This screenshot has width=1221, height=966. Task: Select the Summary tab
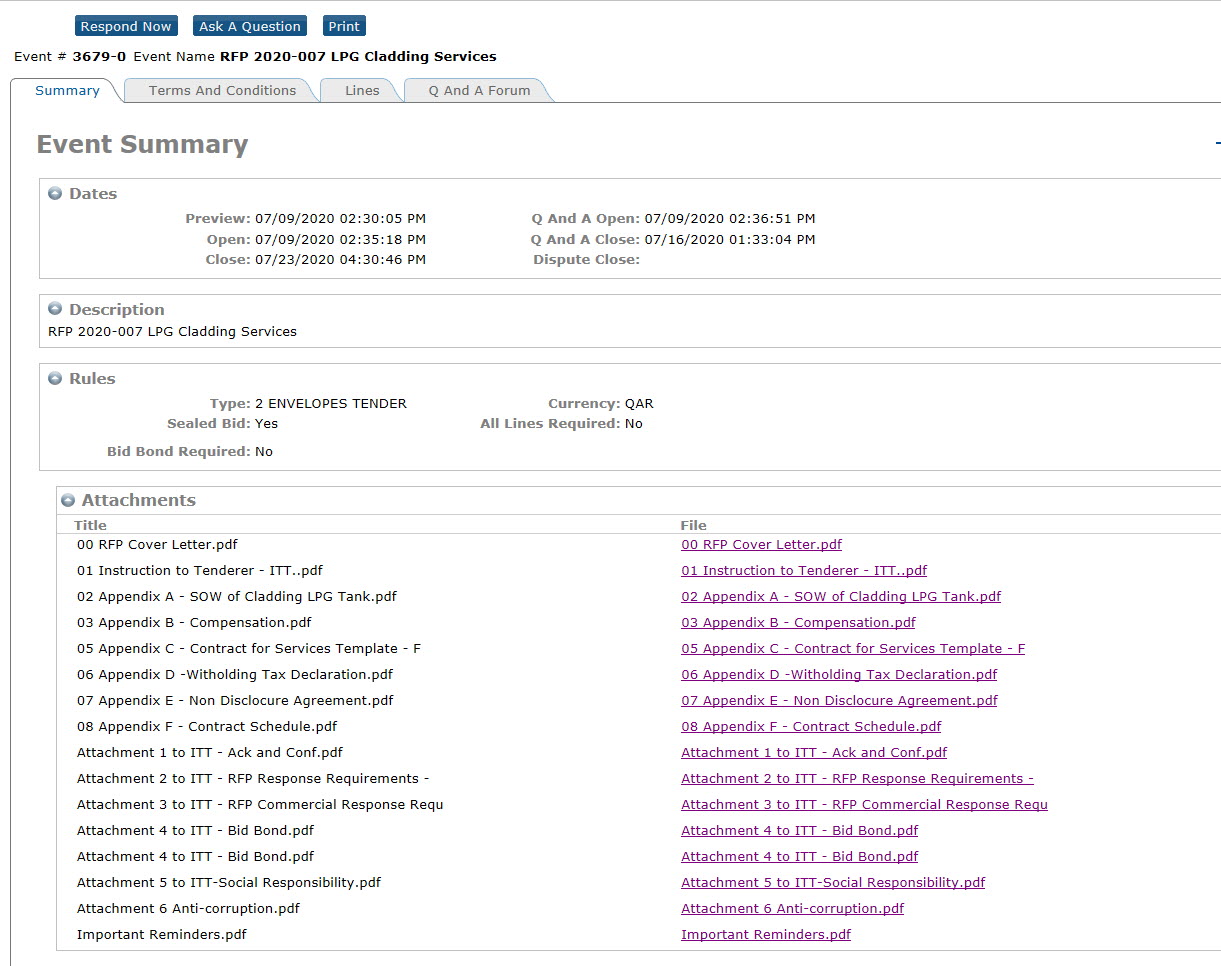coord(67,90)
